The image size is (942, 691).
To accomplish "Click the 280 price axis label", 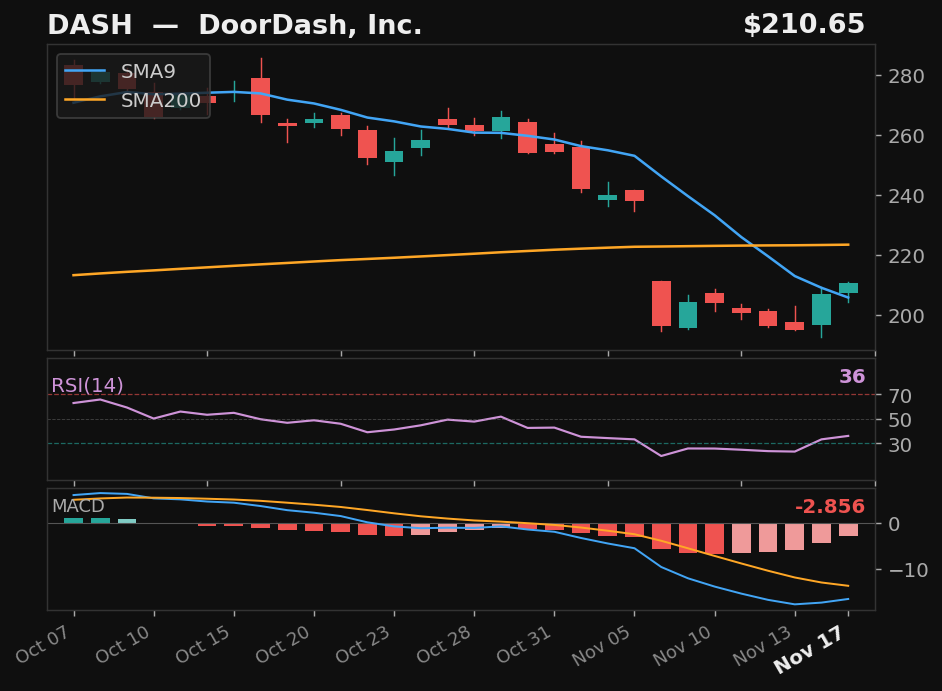I will tap(907, 76).
